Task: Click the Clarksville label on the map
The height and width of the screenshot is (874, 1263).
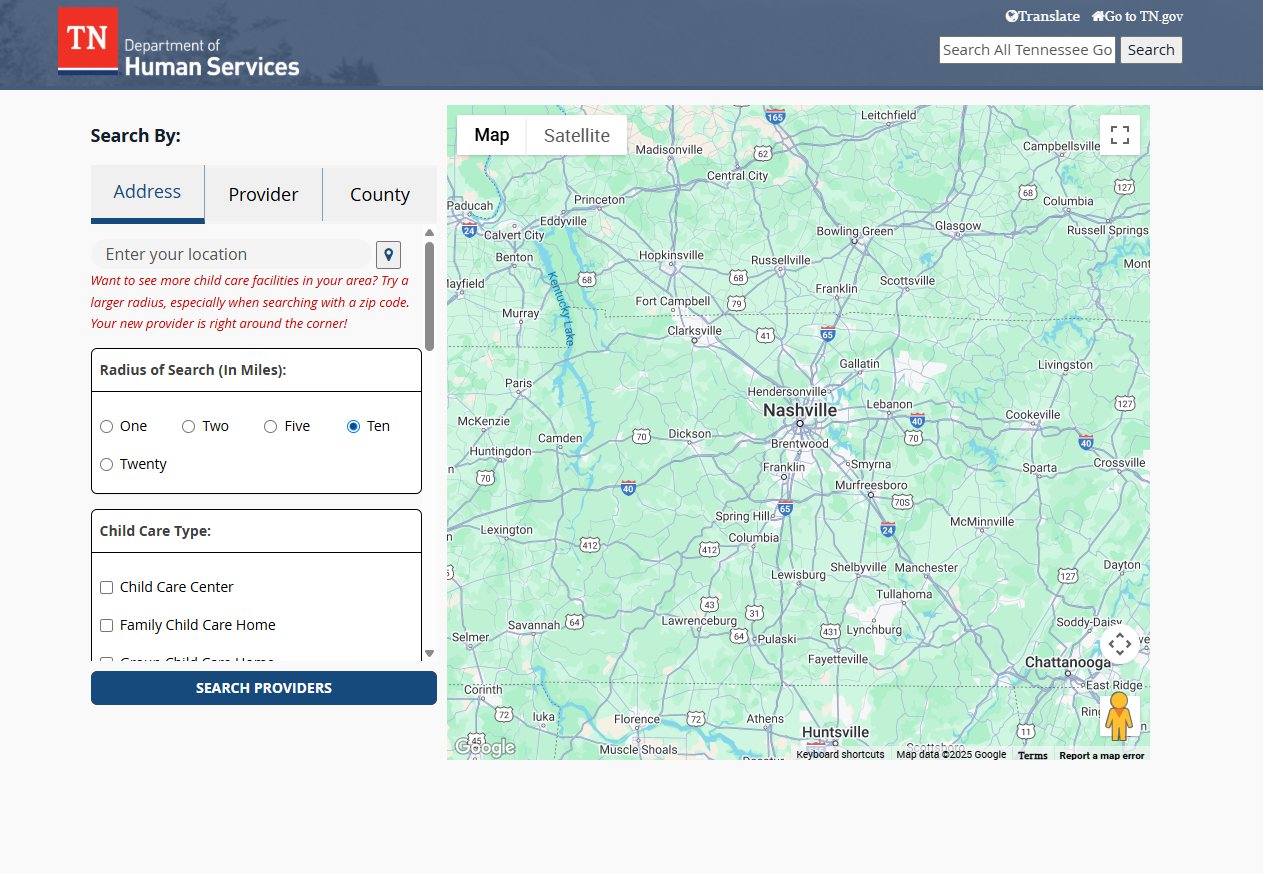Action: (x=695, y=330)
